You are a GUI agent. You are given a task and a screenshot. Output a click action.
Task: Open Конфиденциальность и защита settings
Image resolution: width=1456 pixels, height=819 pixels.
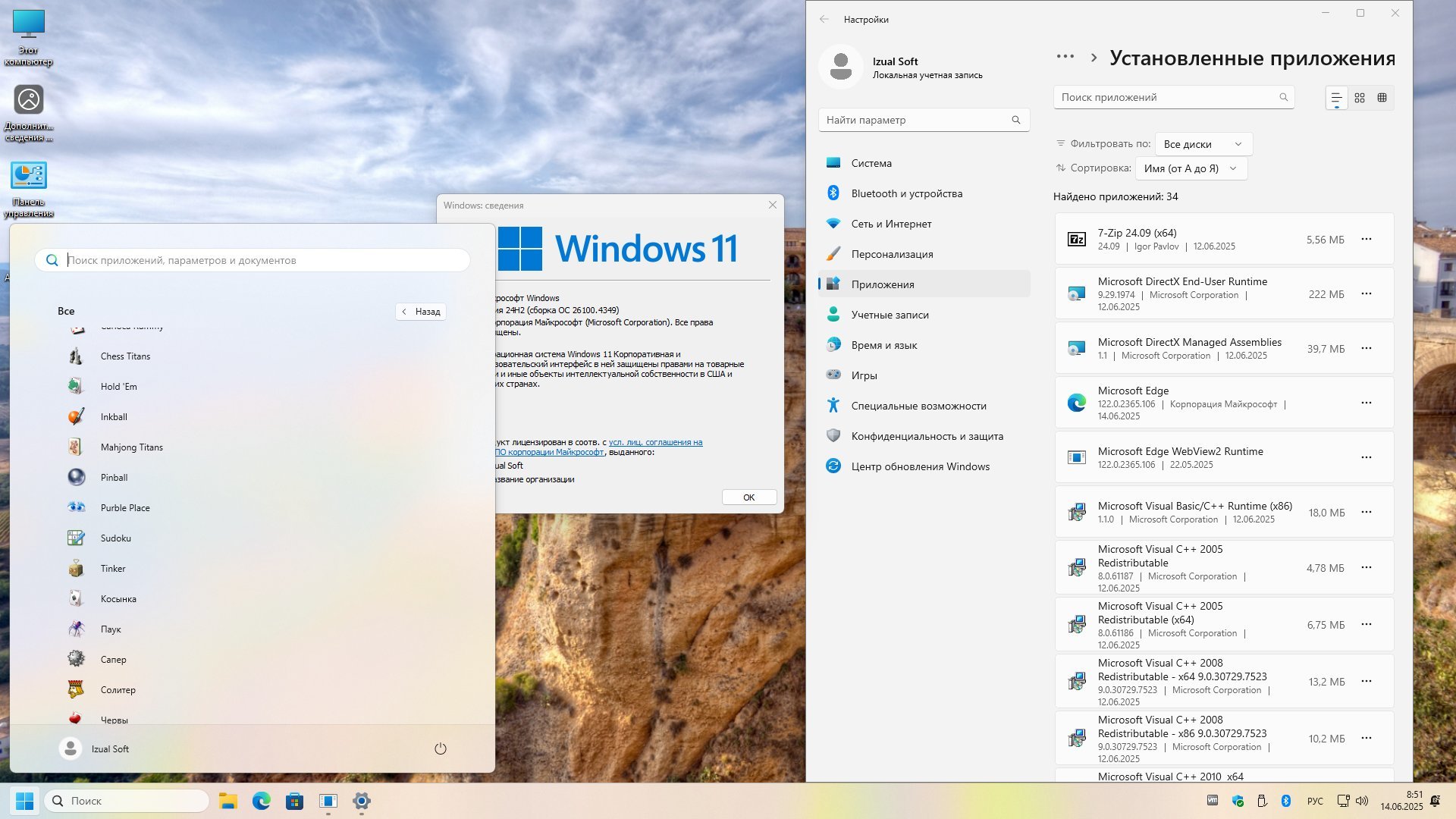click(924, 436)
